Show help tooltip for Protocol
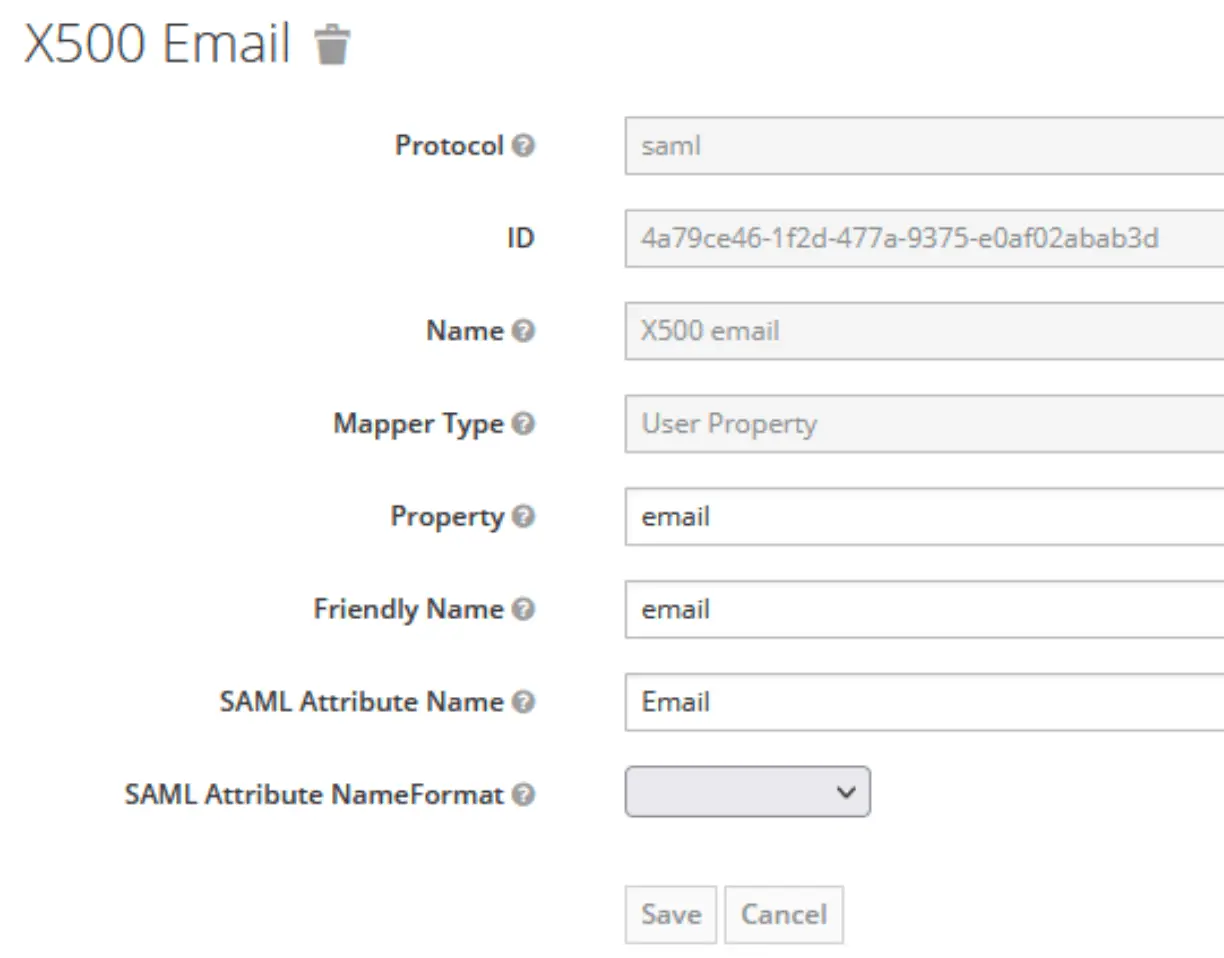1224x958 pixels. pos(523,146)
